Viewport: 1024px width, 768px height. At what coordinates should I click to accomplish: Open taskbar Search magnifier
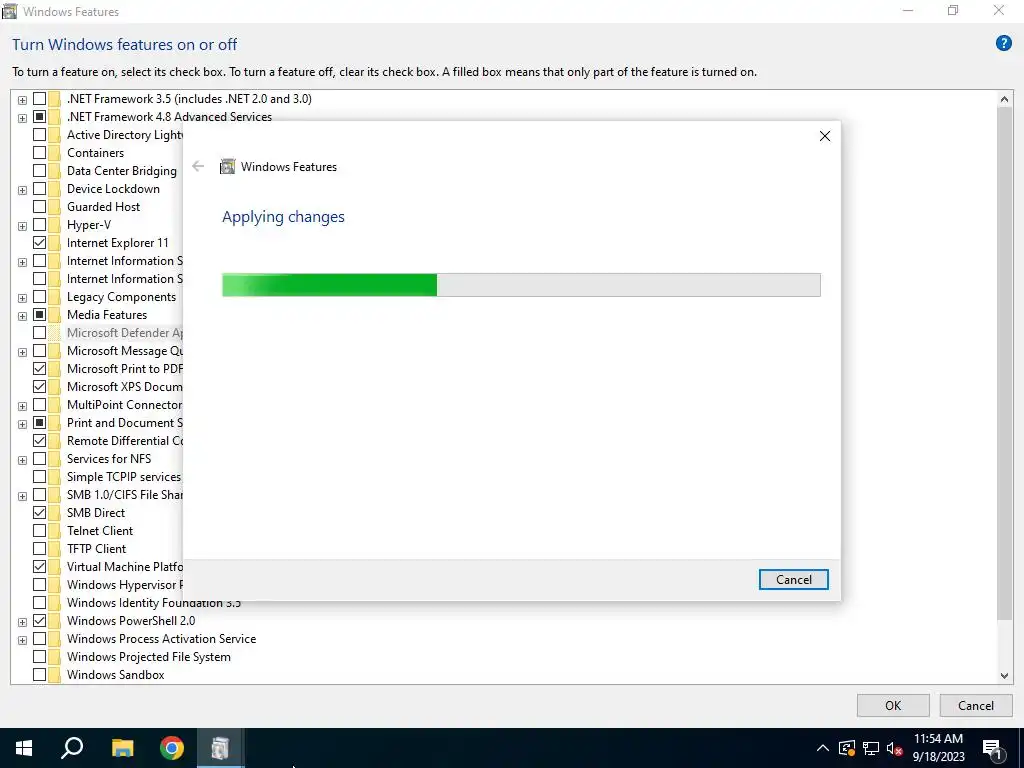pos(72,748)
